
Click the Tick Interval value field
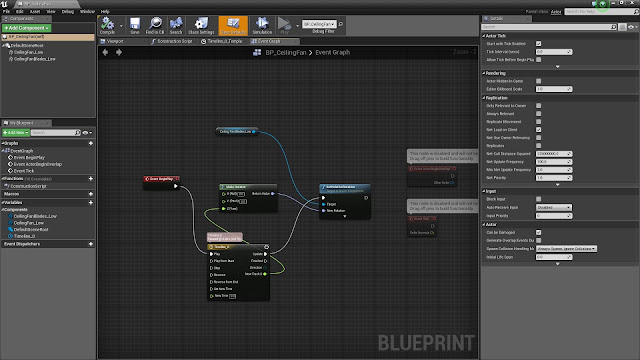554,52
